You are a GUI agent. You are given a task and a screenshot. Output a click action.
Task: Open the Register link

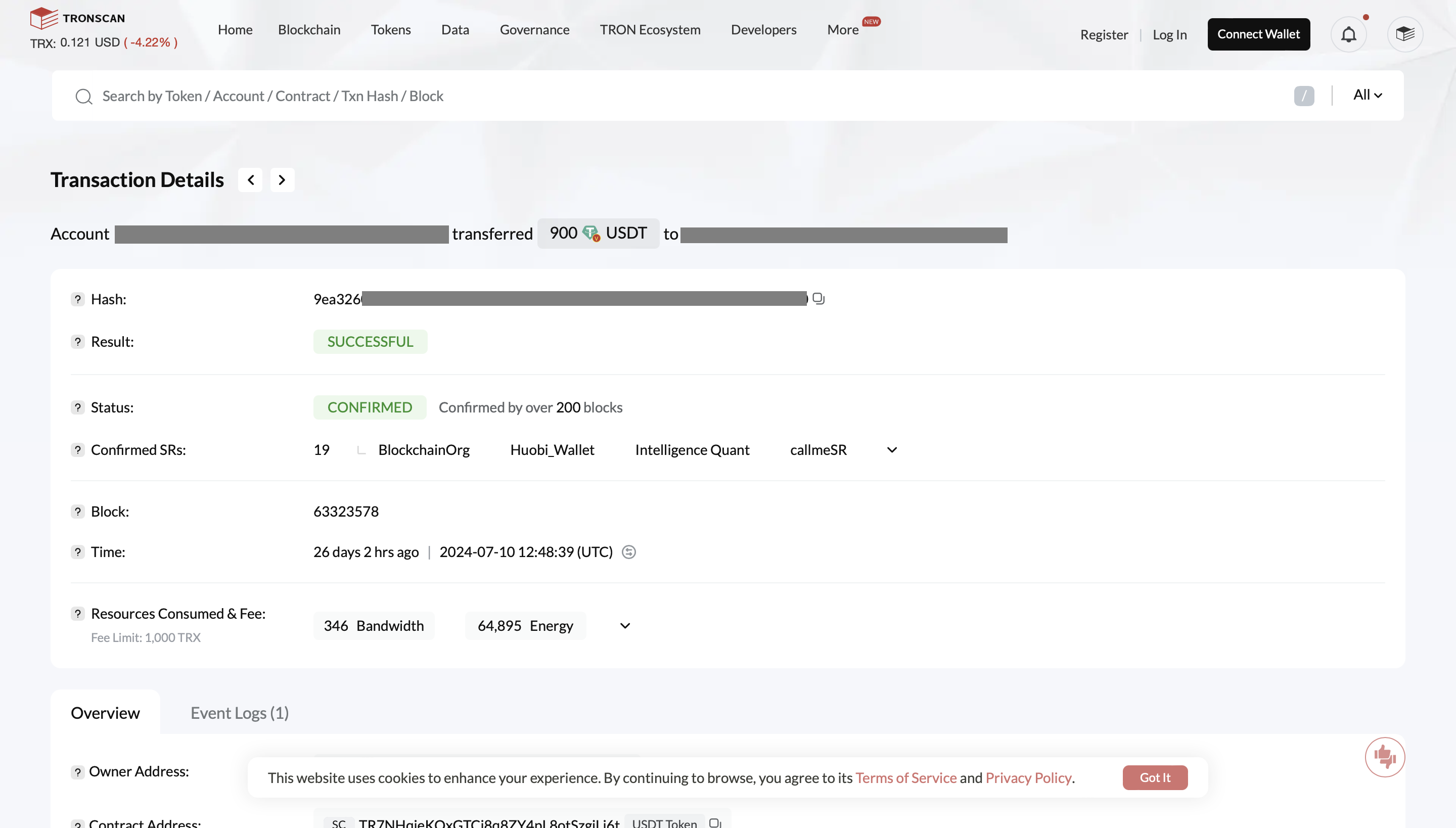tap(1103, 35)
